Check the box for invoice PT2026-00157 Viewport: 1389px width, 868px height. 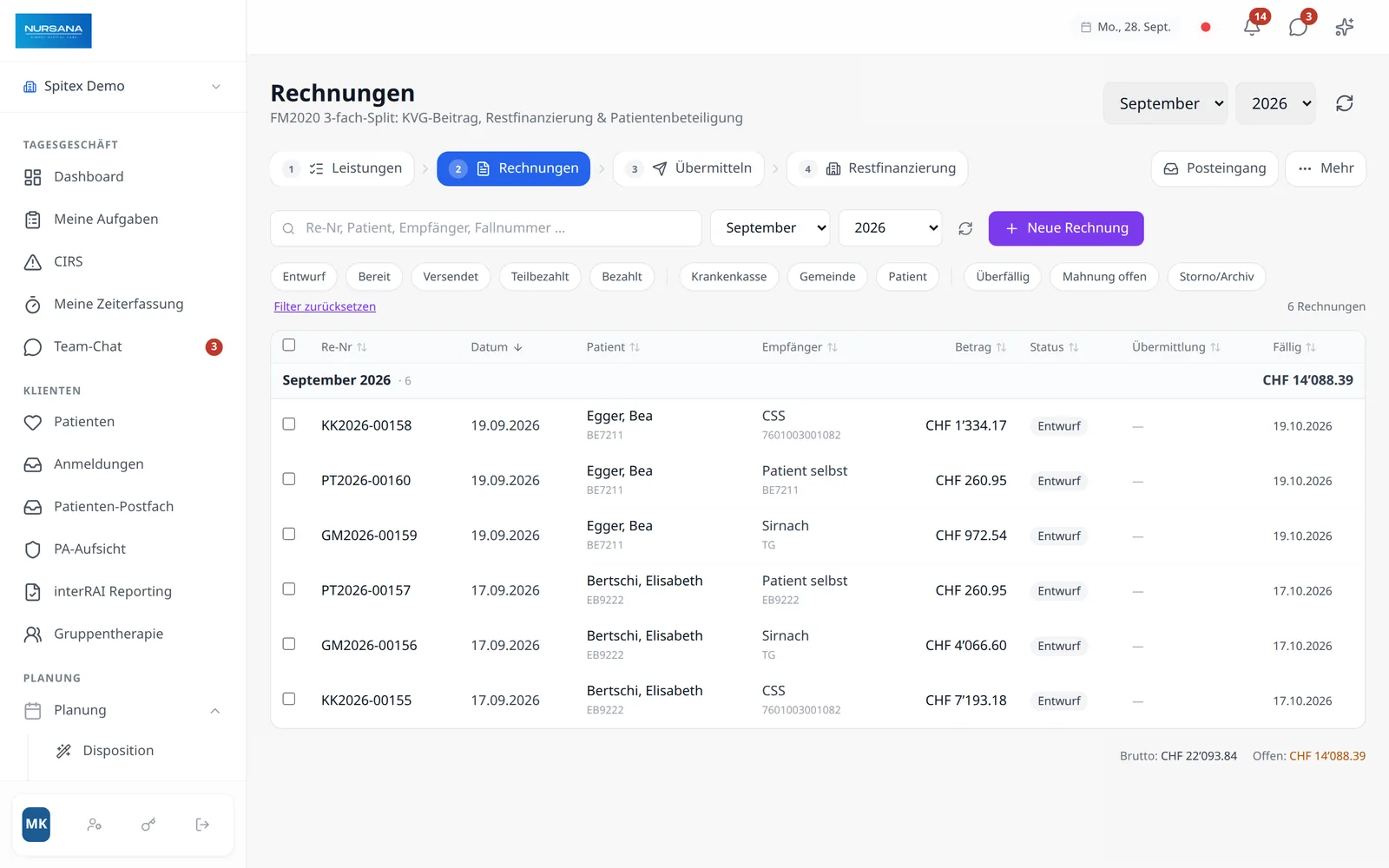(289, 589)
